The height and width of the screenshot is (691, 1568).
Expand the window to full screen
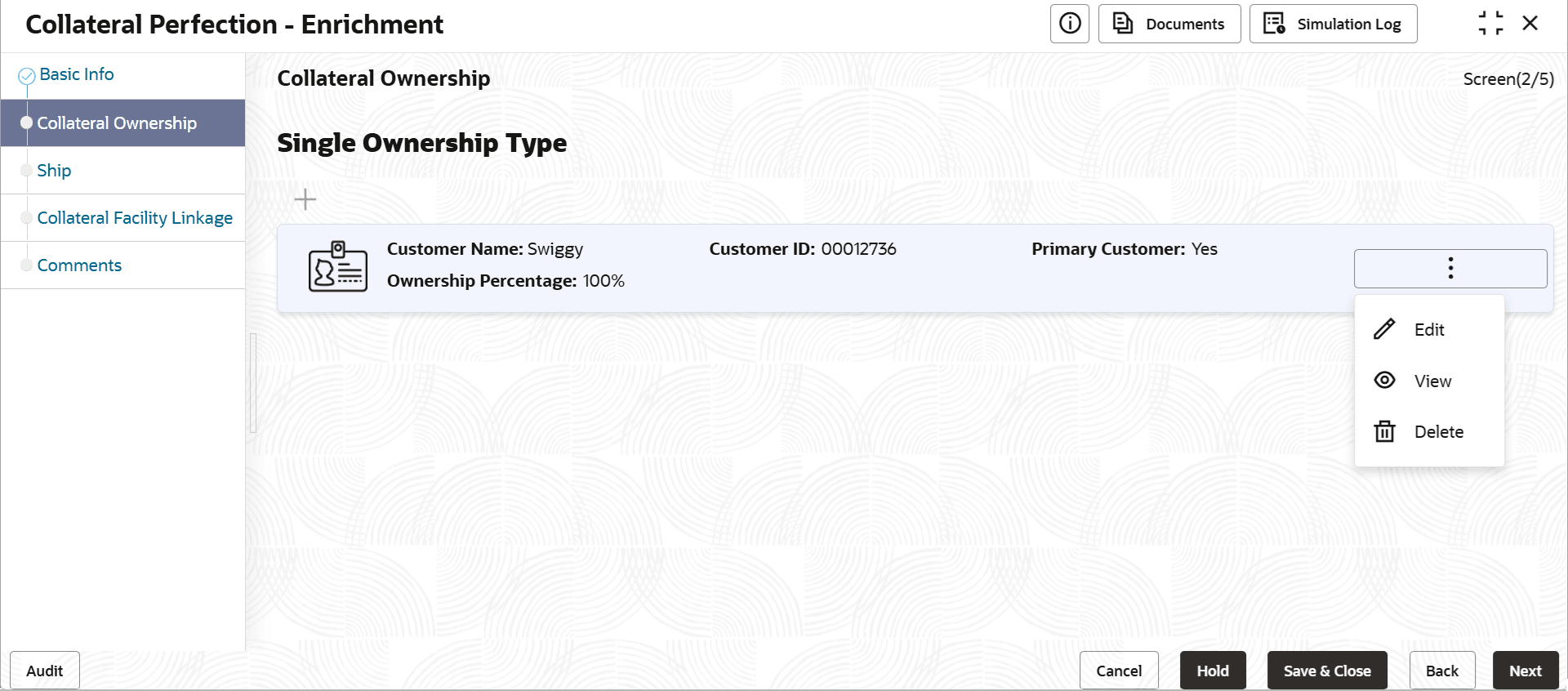(1491, 23)
